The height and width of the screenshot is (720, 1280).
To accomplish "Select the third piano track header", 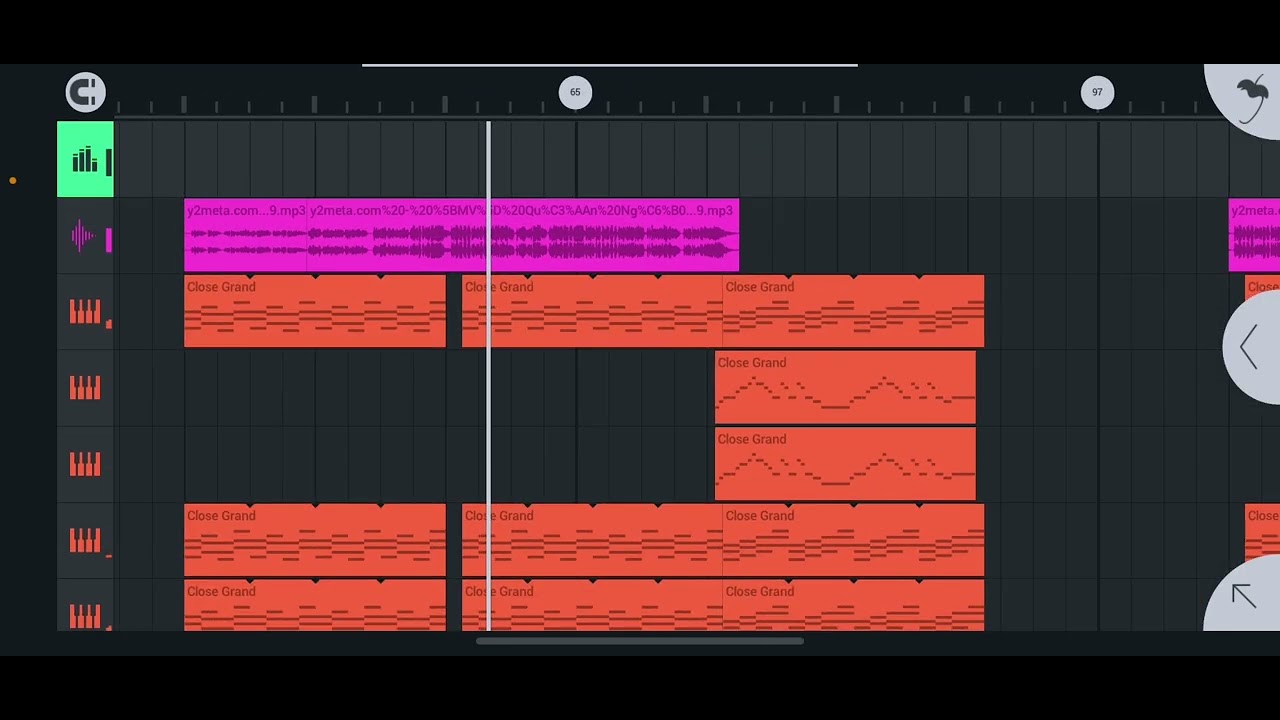I will 85,464.
